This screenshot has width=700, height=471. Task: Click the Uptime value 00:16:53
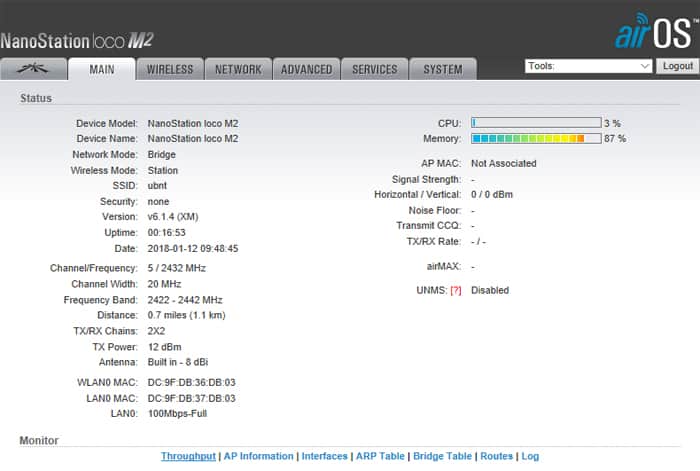pos(167,233)
